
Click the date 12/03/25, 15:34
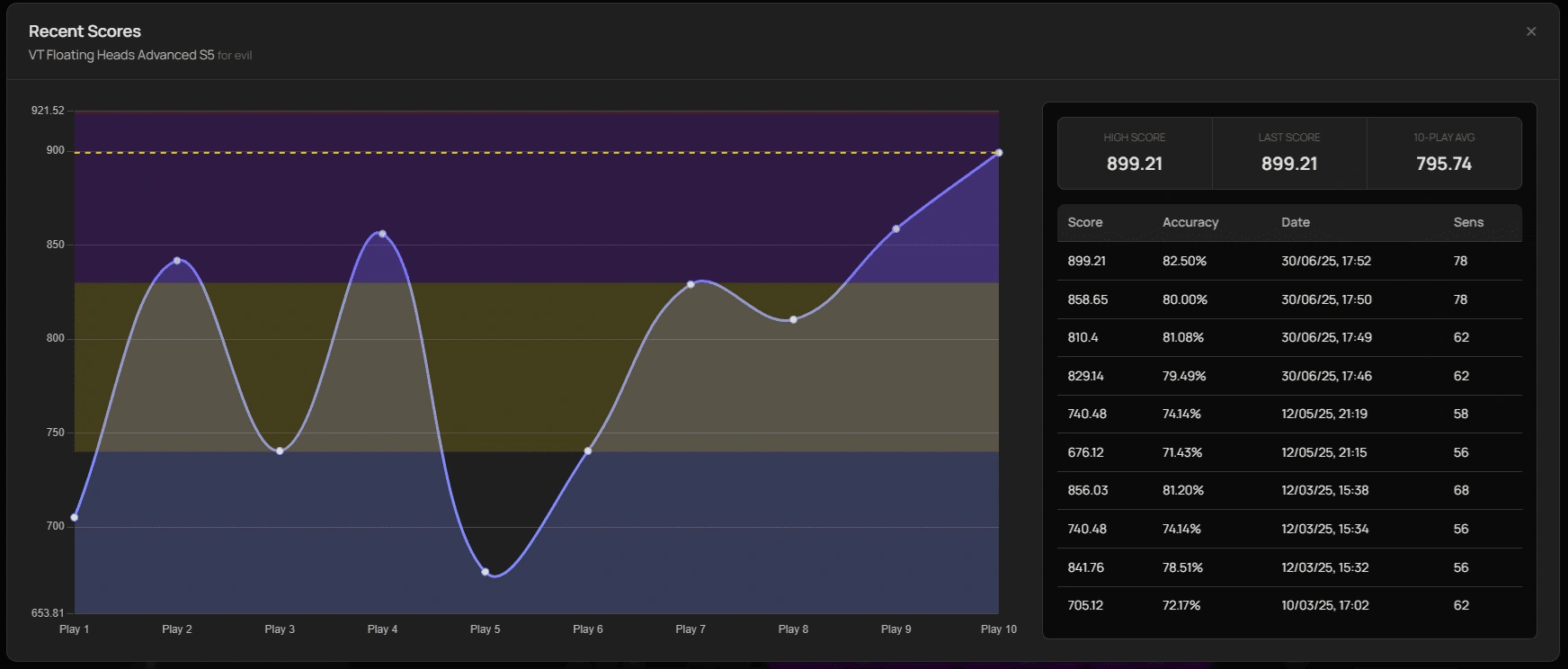[x=1325, y=529]
